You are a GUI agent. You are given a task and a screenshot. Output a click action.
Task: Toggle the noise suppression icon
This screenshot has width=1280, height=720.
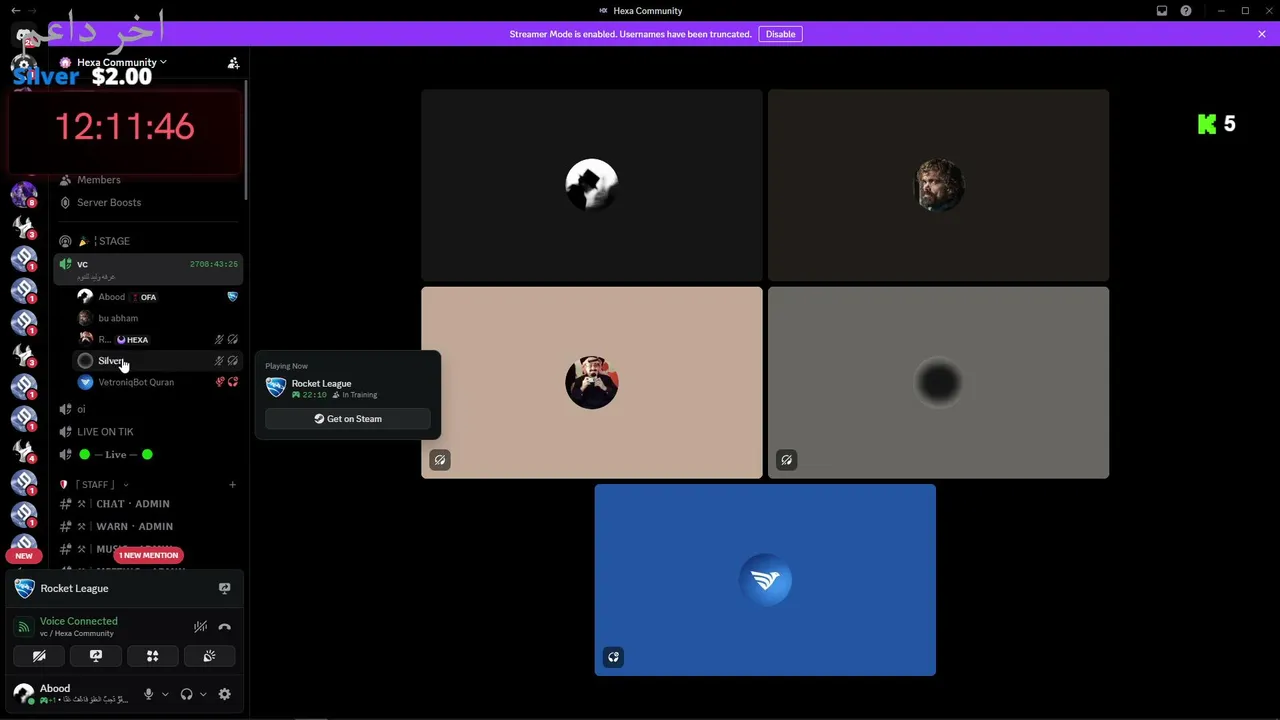click(x=200, y=627)
